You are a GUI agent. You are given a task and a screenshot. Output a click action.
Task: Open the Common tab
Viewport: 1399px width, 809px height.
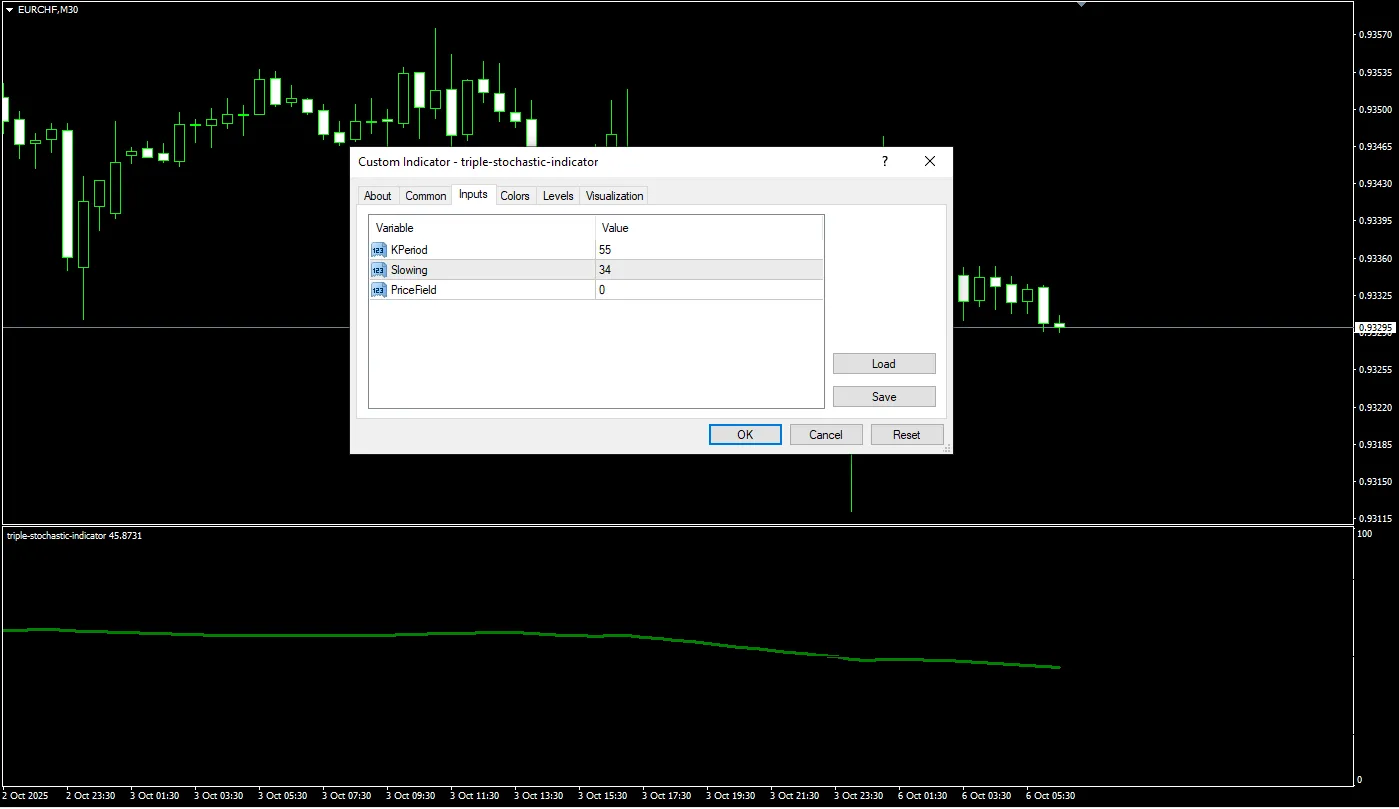coord(426,196)
